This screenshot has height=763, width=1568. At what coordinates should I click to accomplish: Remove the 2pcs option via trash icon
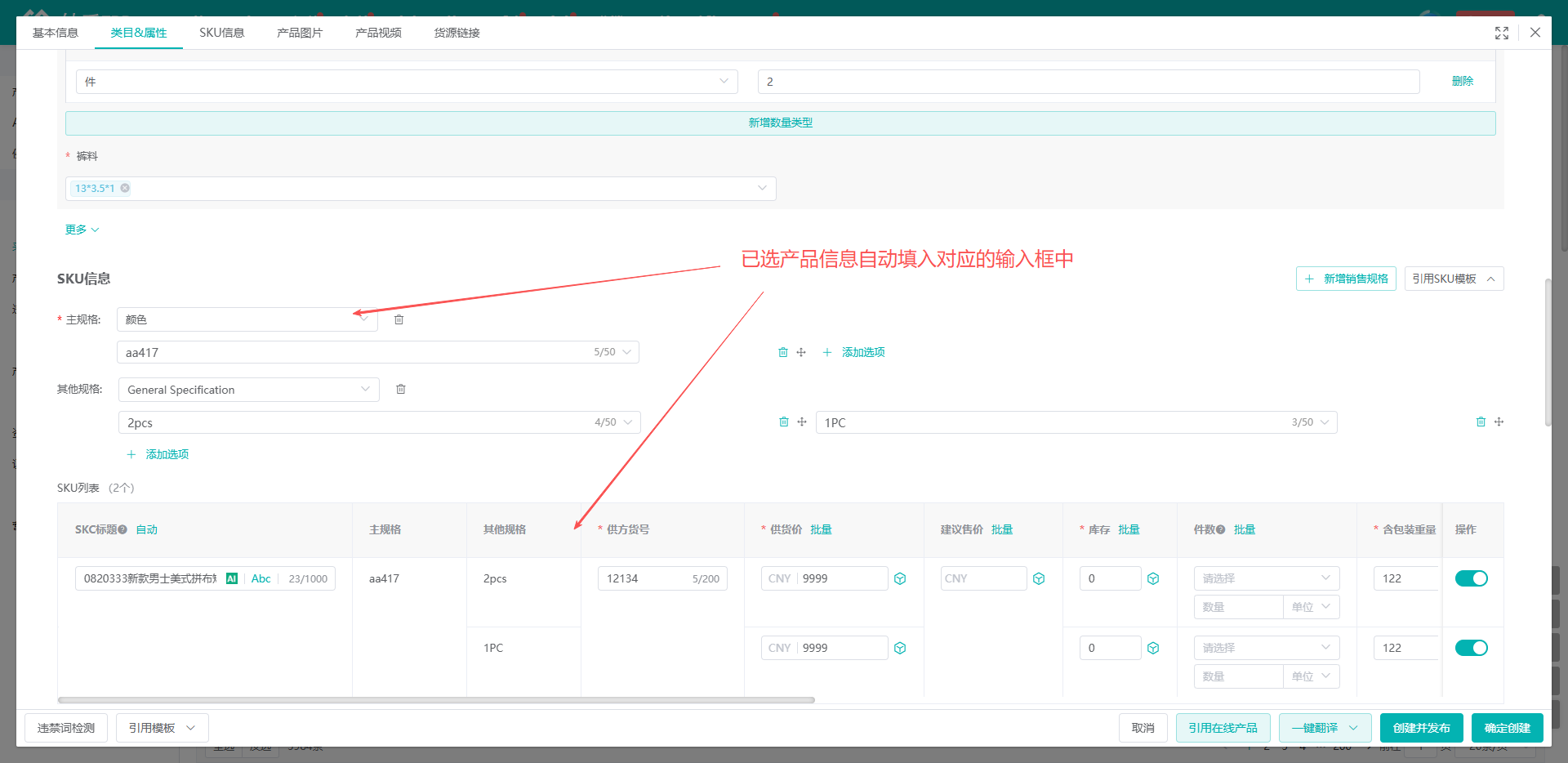pyautogui.click(x=783, y=422)
